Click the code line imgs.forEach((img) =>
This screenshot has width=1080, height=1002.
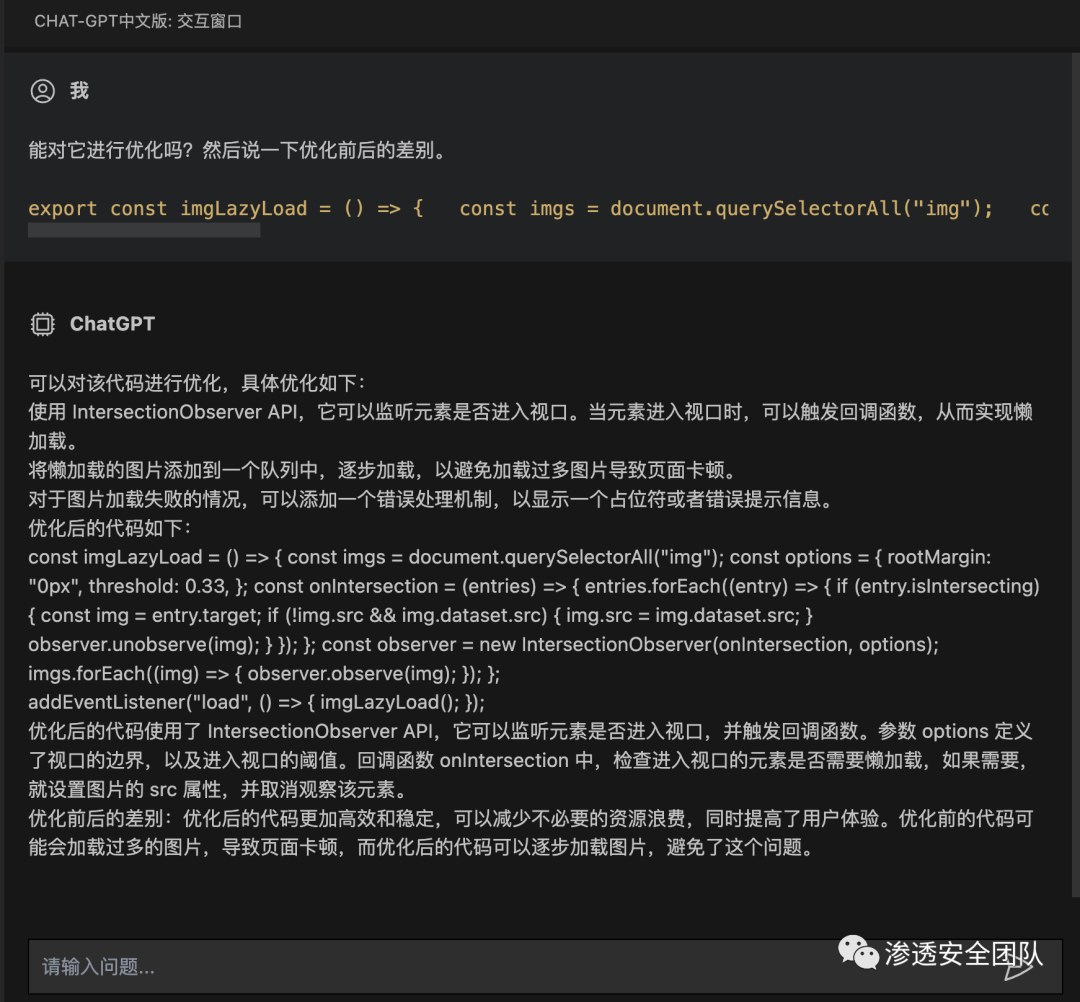tap(264, 674)
